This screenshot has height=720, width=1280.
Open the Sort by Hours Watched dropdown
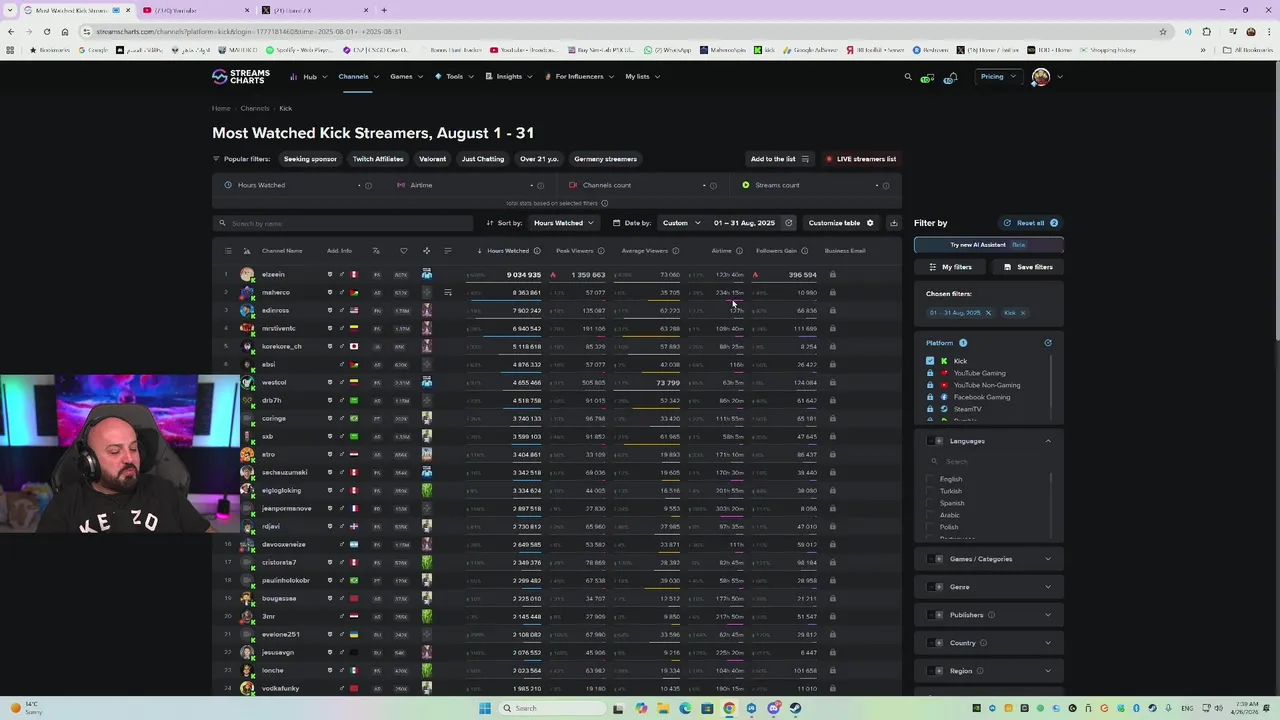point(563,223)
